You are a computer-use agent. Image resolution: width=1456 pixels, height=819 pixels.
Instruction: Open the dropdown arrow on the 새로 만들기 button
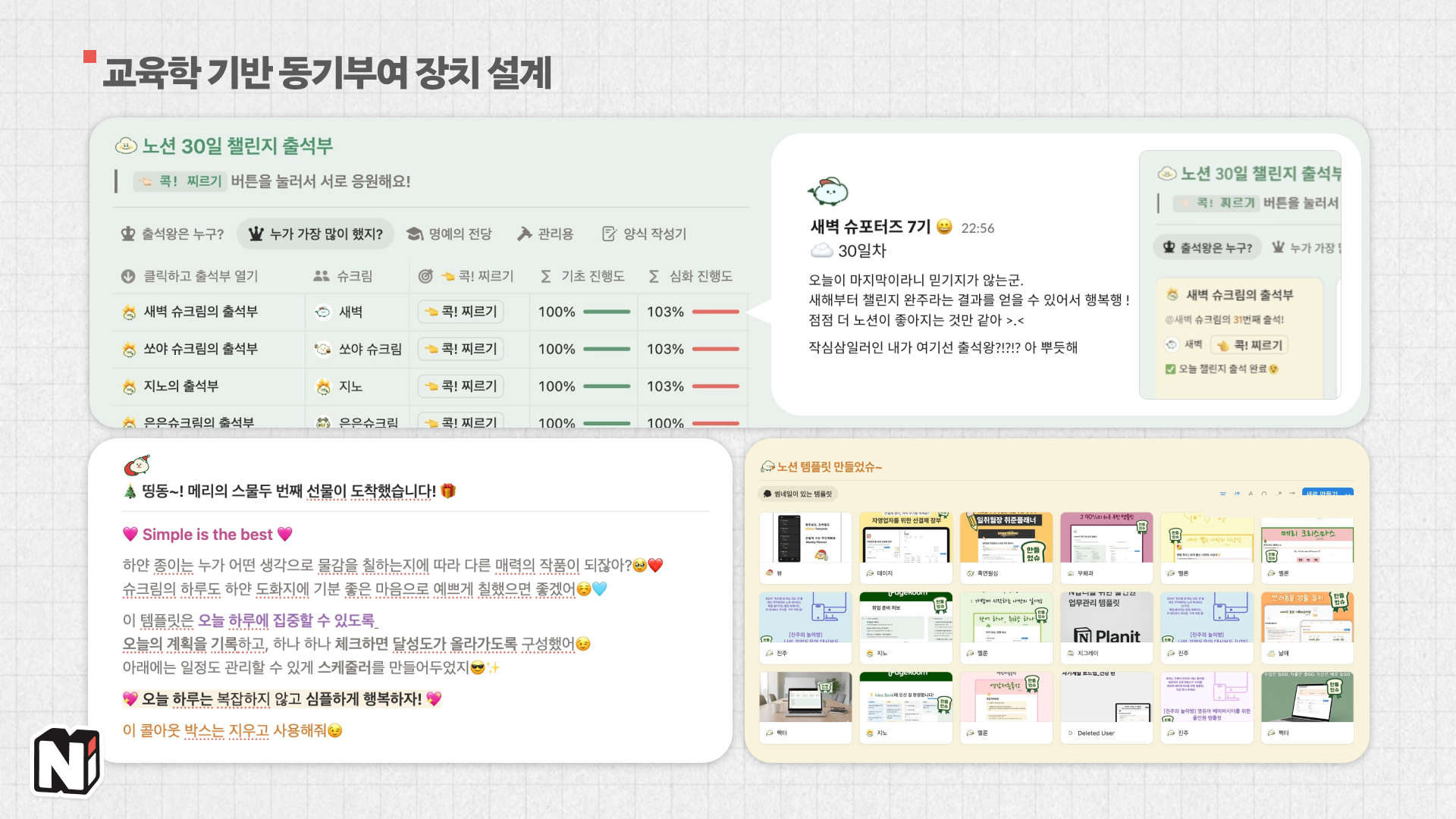click(x=1346, y=493)
